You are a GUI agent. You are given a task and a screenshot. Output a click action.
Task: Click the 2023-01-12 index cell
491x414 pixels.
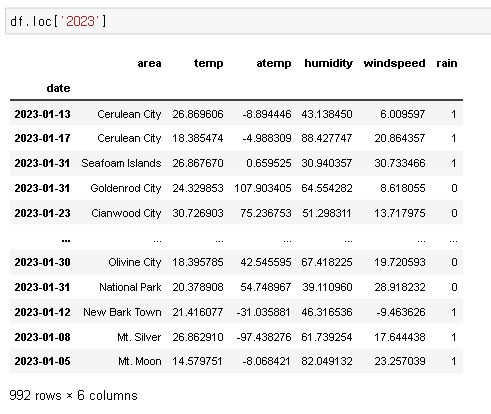tap(42, 312)
